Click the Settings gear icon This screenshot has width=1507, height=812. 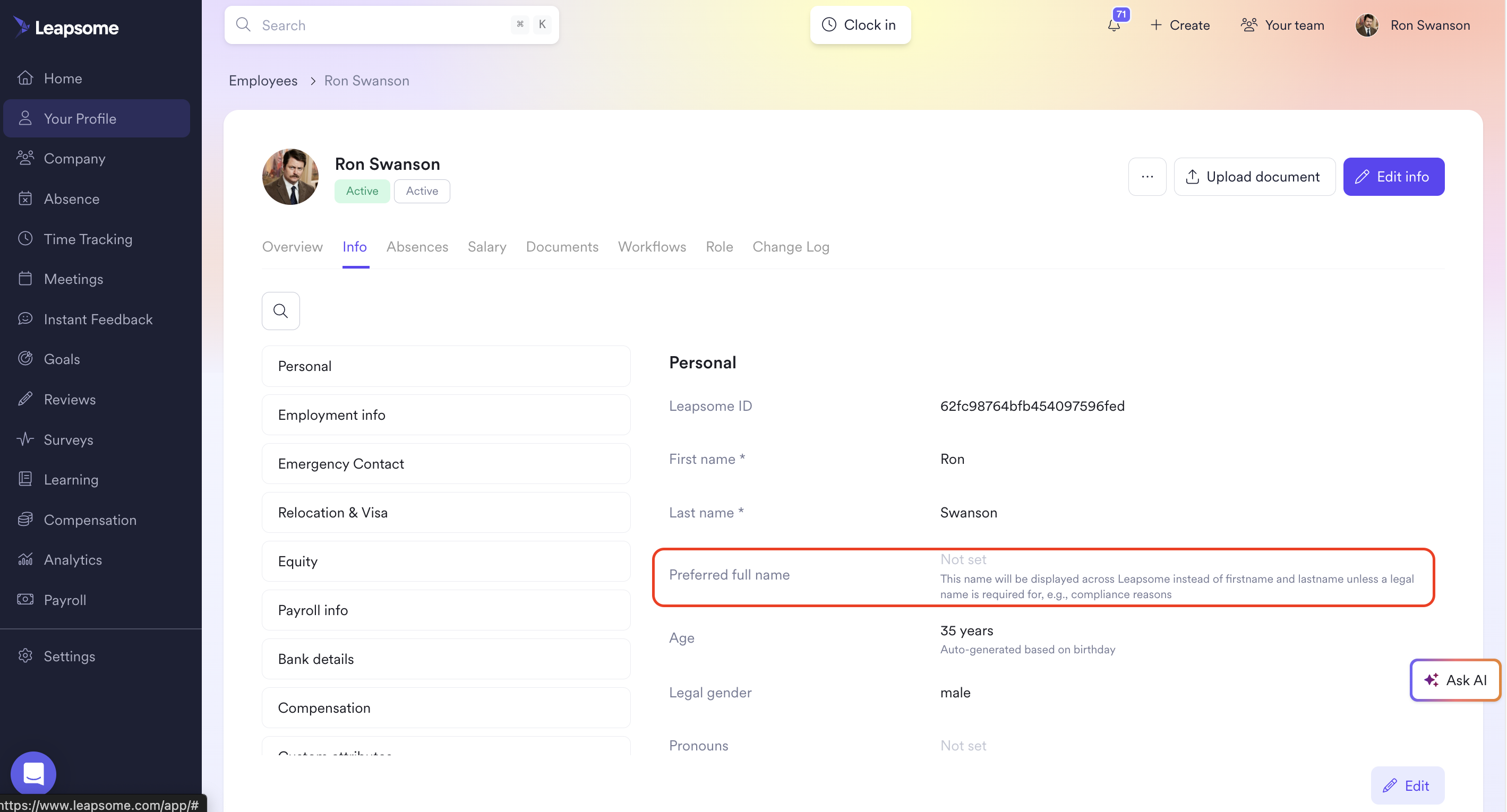click(25, 655)
